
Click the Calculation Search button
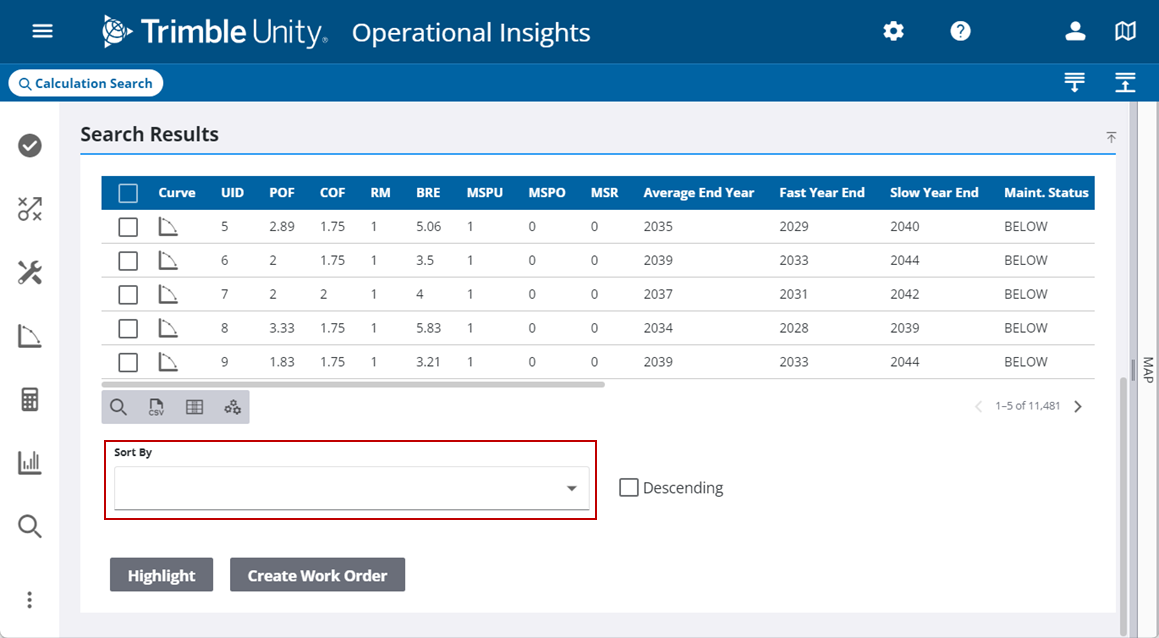(x=86, y=83)
